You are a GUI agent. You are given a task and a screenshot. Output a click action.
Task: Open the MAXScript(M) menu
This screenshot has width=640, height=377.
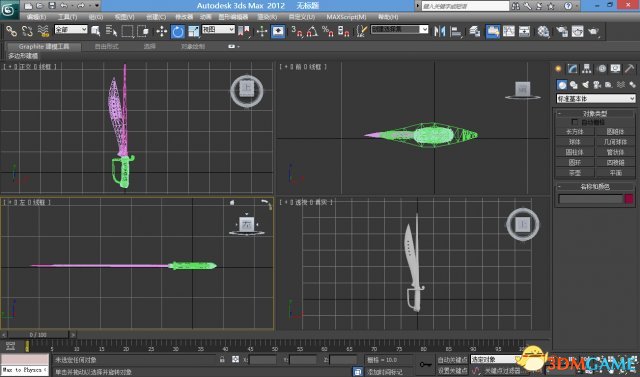[x=346, y=17]
